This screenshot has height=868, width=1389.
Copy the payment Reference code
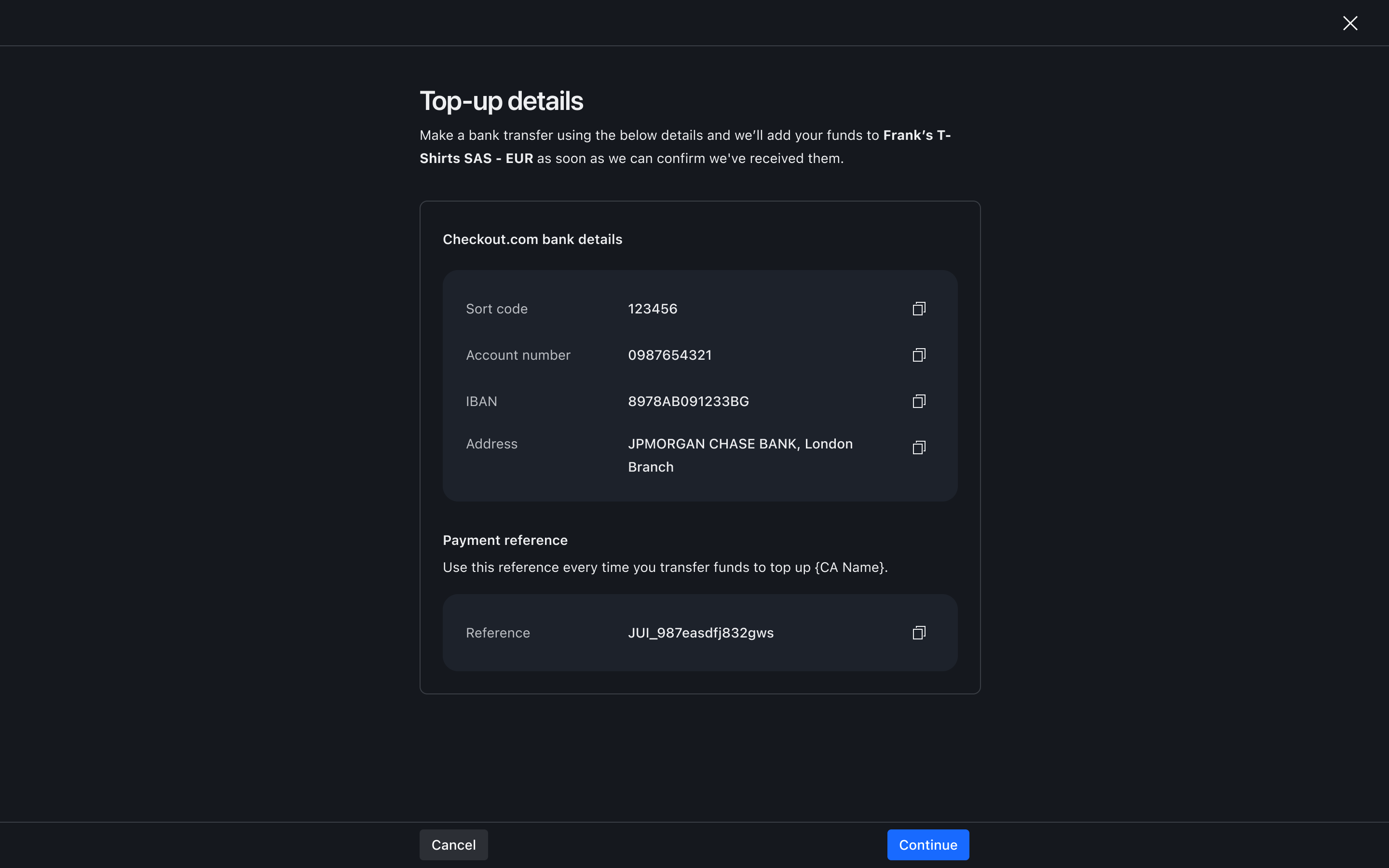[919, 633]
